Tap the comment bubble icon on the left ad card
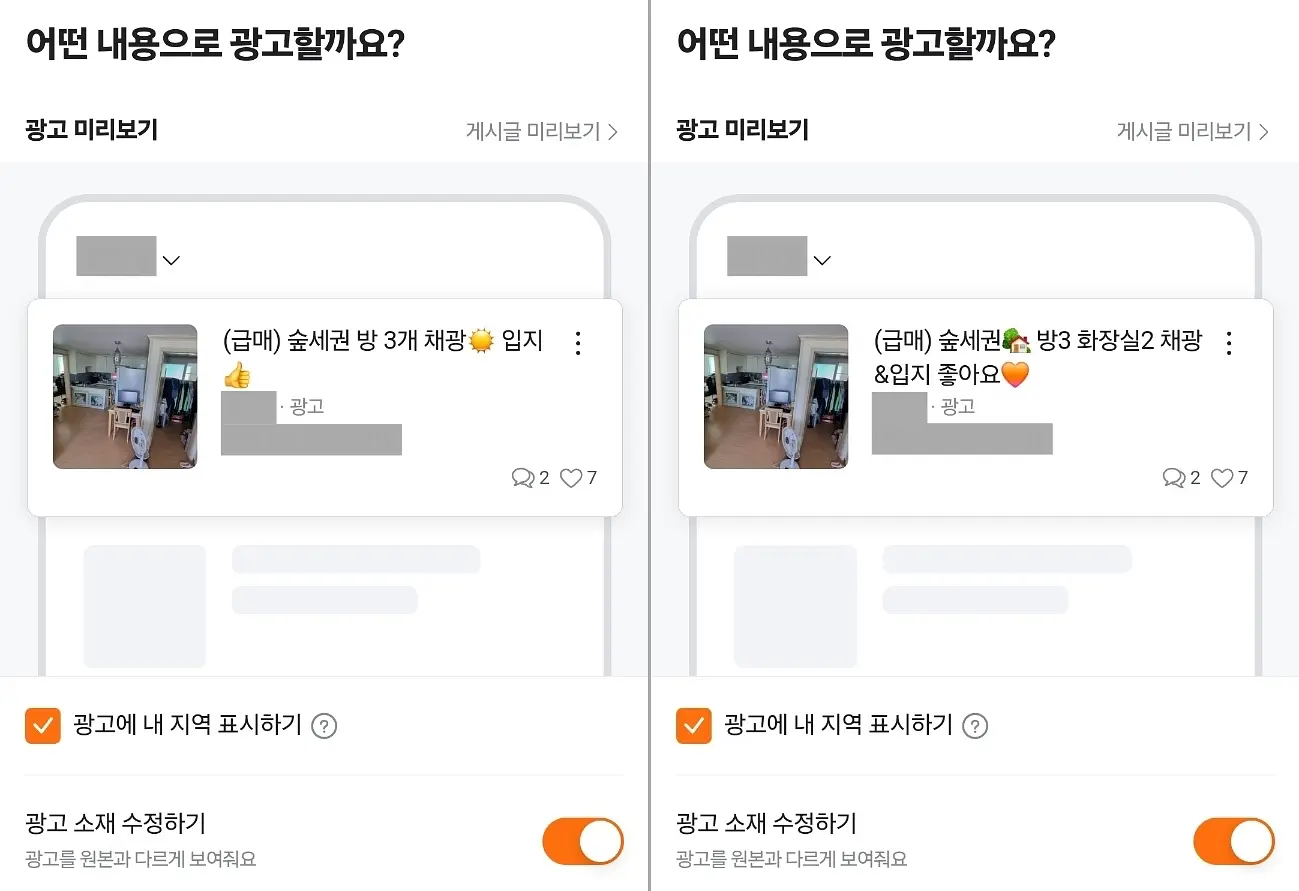Screen dimensions: 1299x891 (x=522, y=478)
